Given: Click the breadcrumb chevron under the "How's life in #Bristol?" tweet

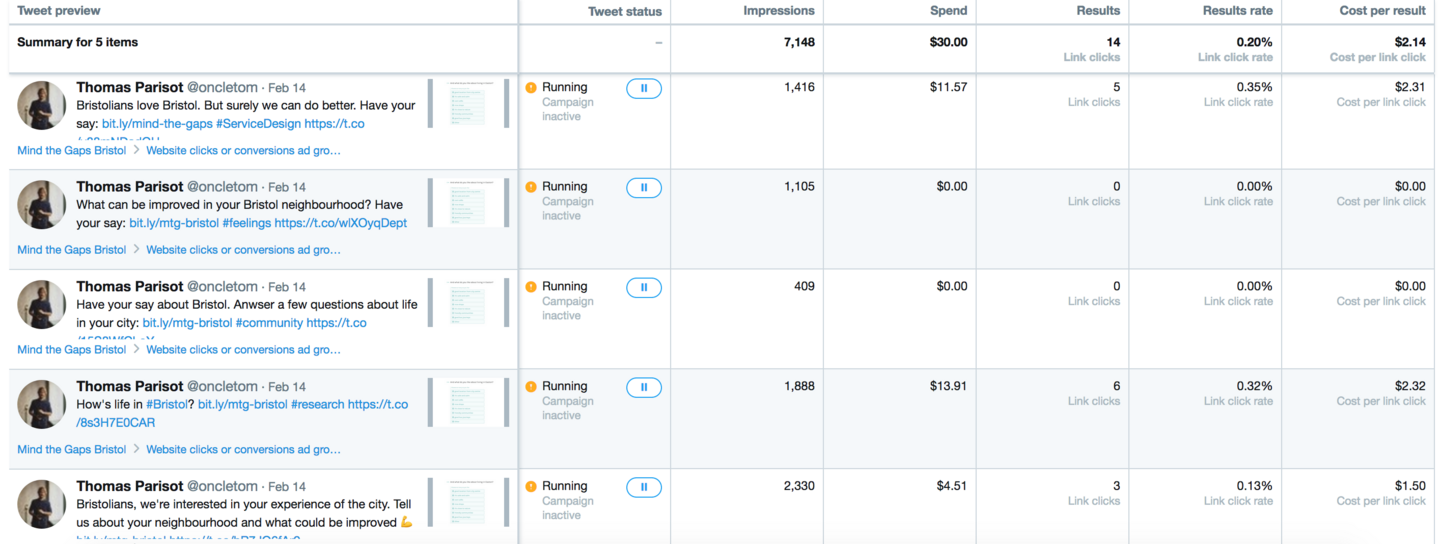Looking at the screenshot, I should (137, 449).
